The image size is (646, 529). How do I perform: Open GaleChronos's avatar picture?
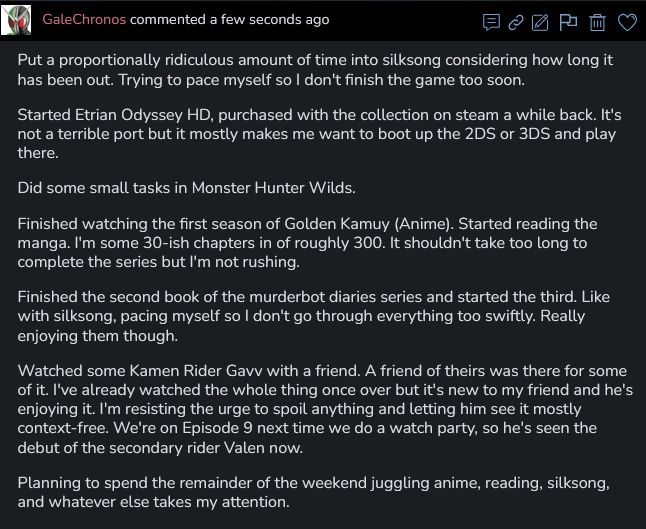pos(16,20)
